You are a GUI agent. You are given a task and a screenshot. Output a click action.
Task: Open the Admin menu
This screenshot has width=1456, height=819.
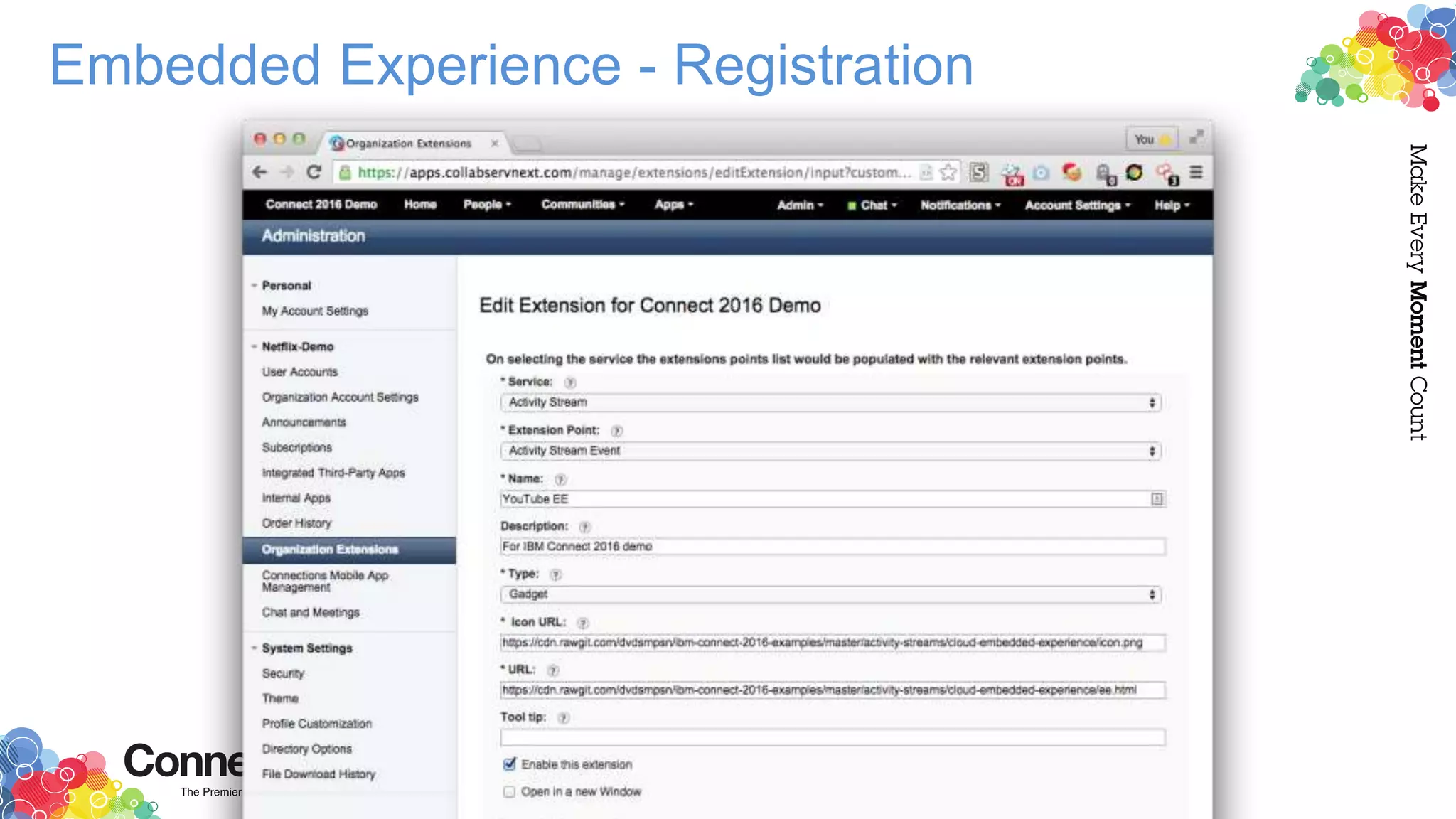800,205
